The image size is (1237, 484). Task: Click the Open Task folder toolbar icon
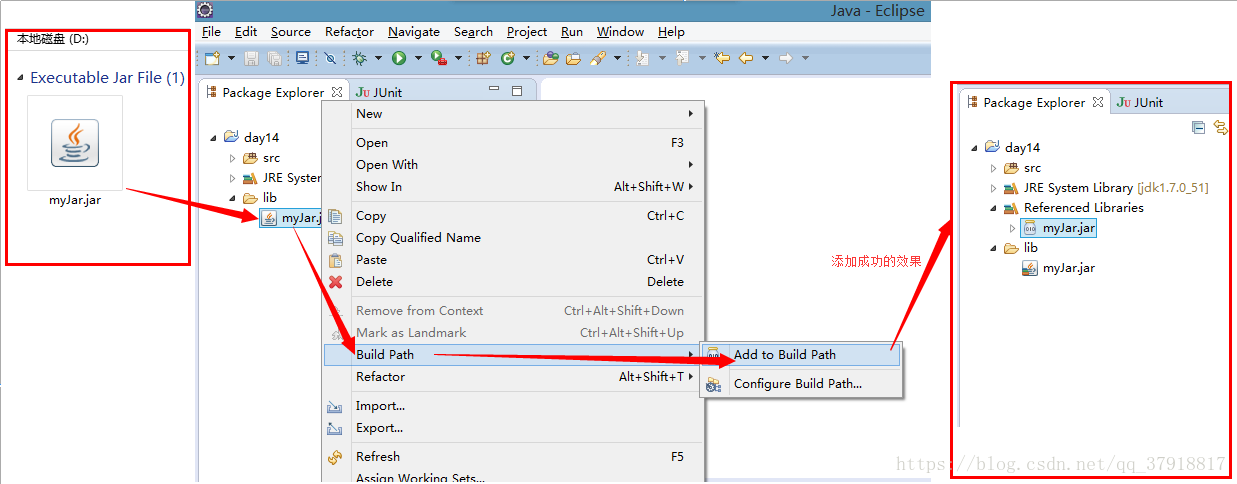[x=573, y=58]
